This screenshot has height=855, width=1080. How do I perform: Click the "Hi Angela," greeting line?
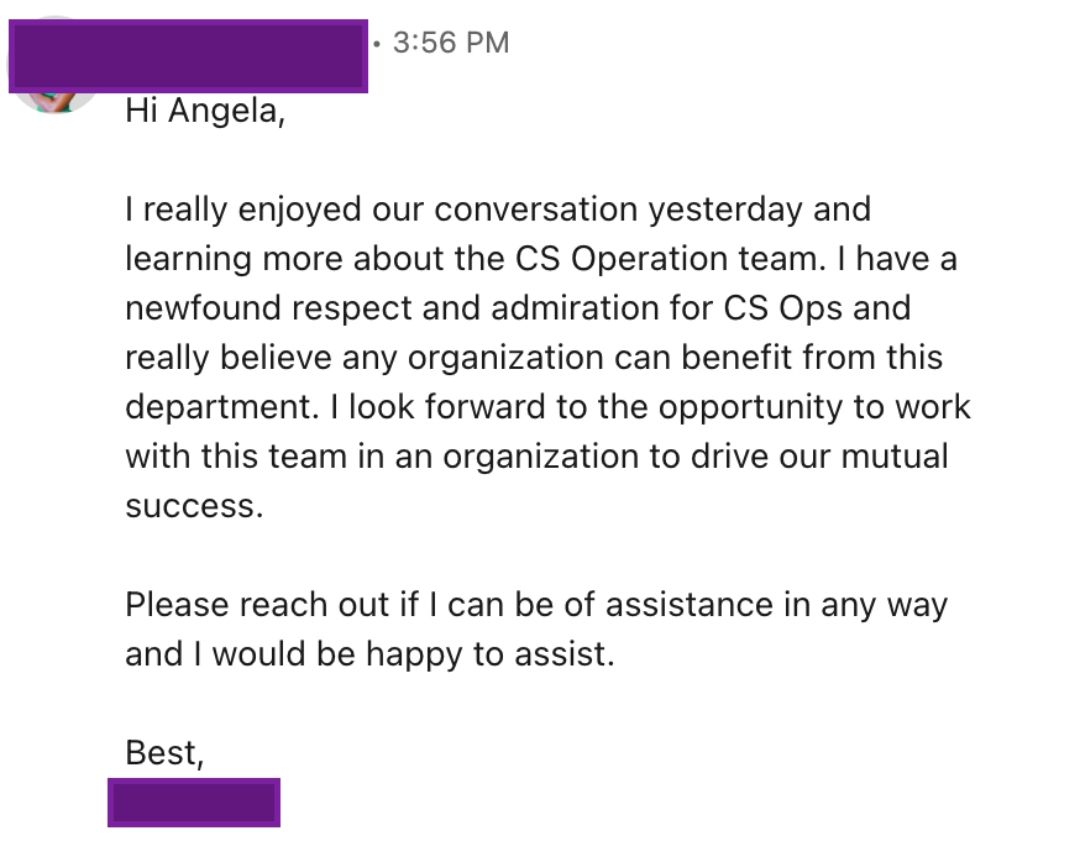click(x=205, y=110)
